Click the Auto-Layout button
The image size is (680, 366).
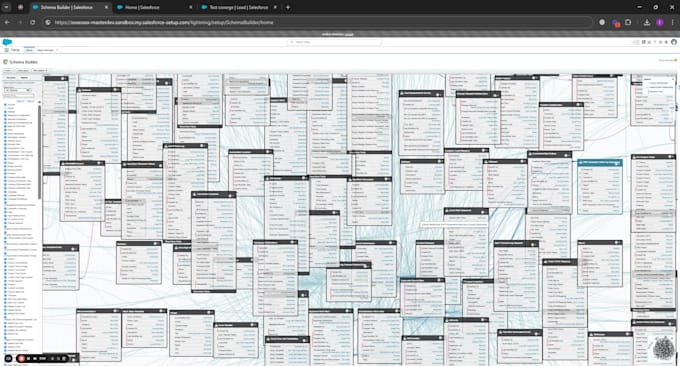tap(23, 70)
